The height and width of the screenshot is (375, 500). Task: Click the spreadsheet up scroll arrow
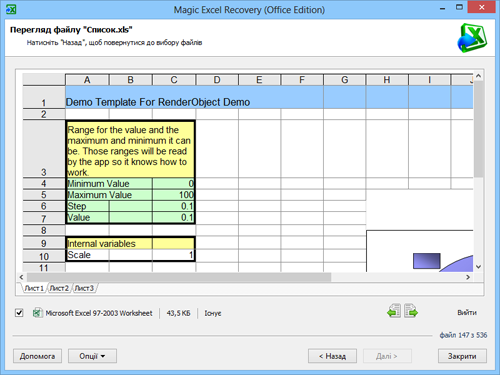point(479,76)
